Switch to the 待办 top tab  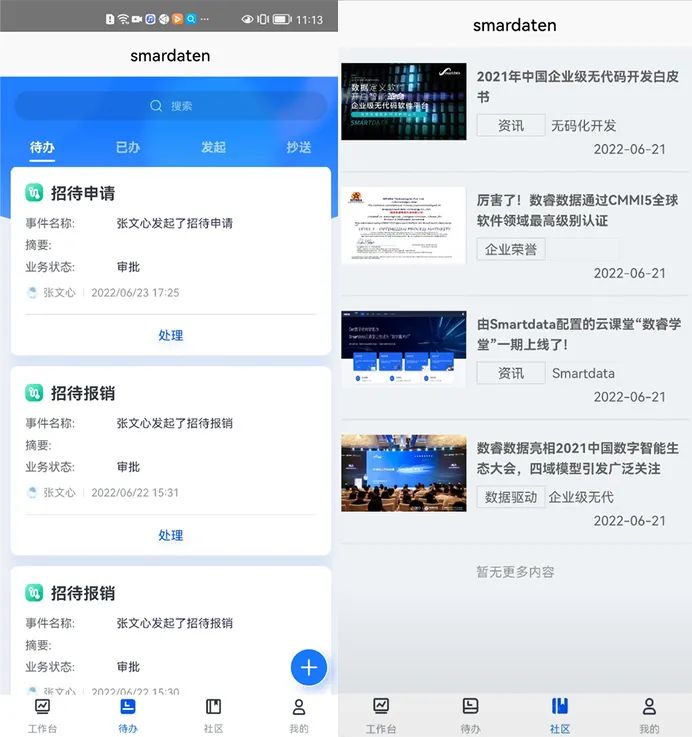pyautogui.click(x=42, y=148)
